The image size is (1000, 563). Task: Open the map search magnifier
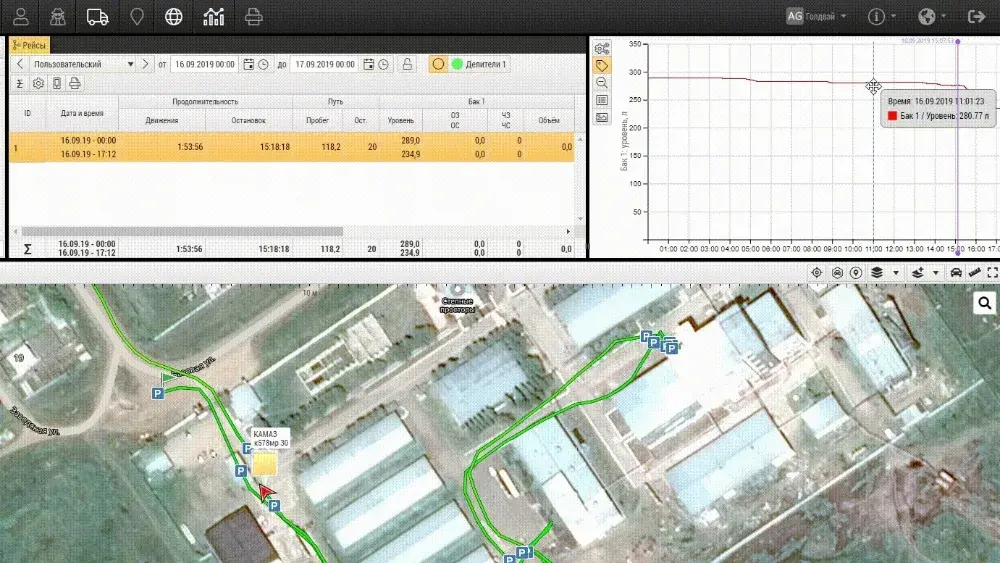tap(985, 303)
